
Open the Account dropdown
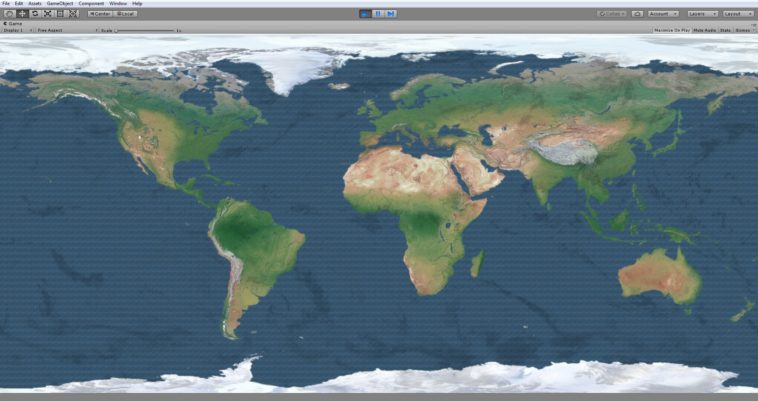click(663, 14)
